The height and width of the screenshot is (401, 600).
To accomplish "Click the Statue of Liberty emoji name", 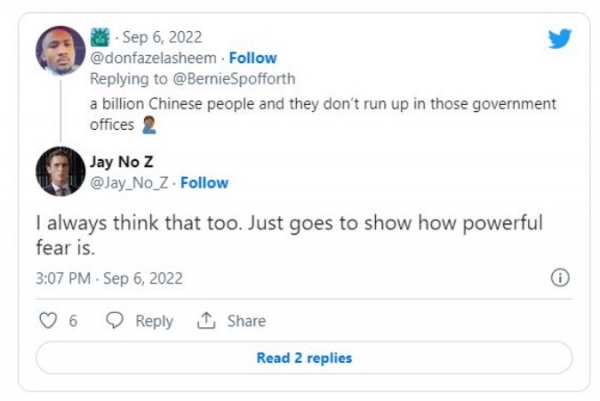I will click(x=100, y=38).
